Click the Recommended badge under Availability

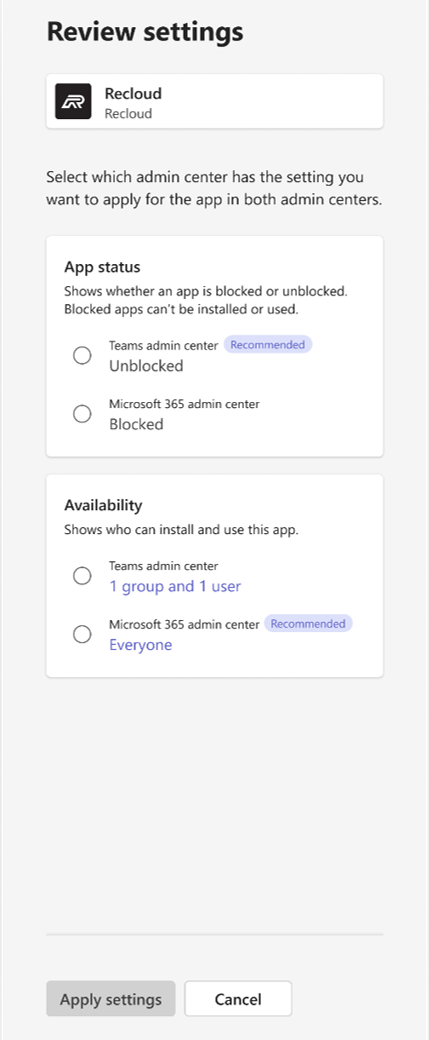(308, 623)
